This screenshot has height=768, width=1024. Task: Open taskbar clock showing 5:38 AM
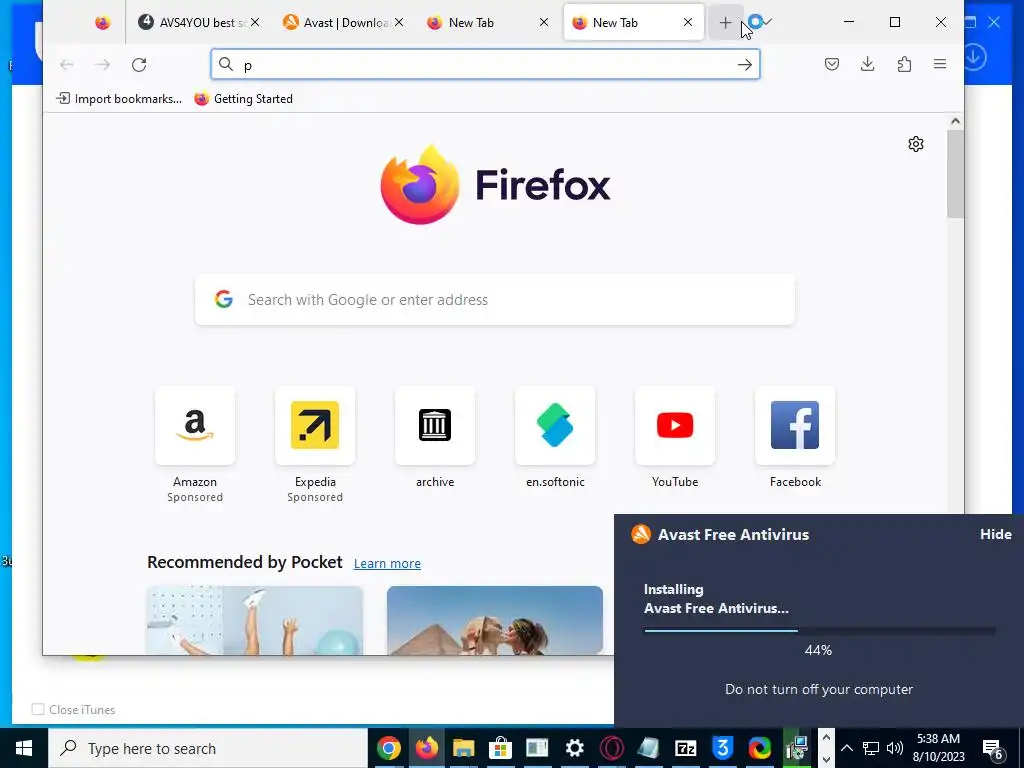(x=938, y=748)
